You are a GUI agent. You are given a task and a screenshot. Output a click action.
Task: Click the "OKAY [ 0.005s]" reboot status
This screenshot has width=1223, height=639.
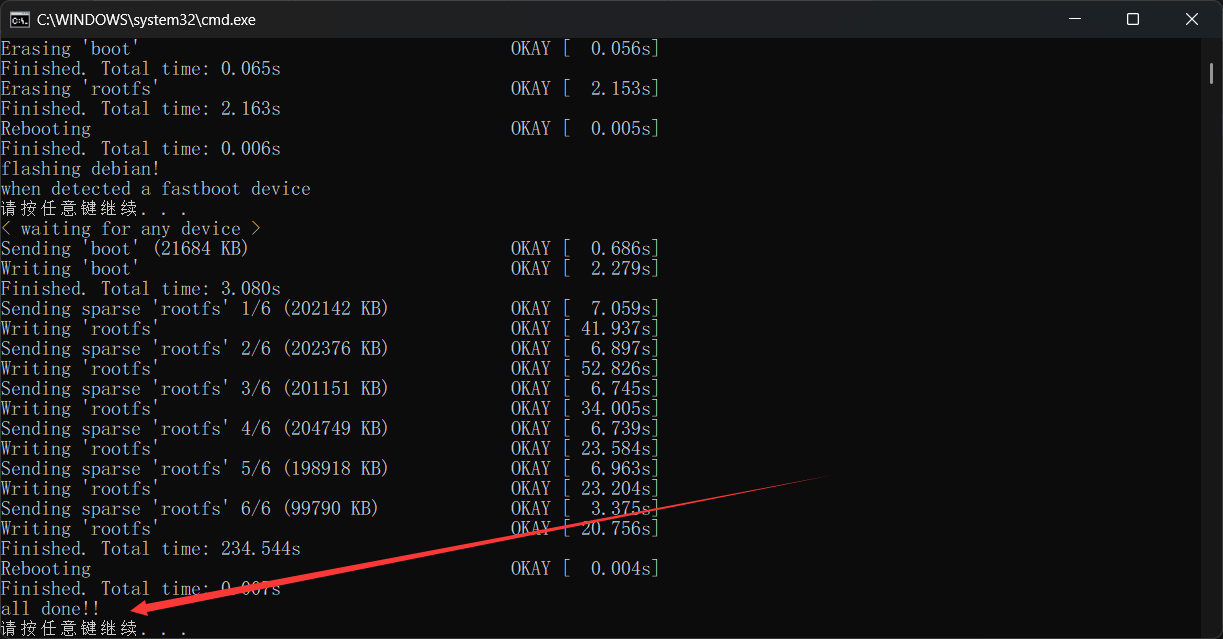coord(585,129)
